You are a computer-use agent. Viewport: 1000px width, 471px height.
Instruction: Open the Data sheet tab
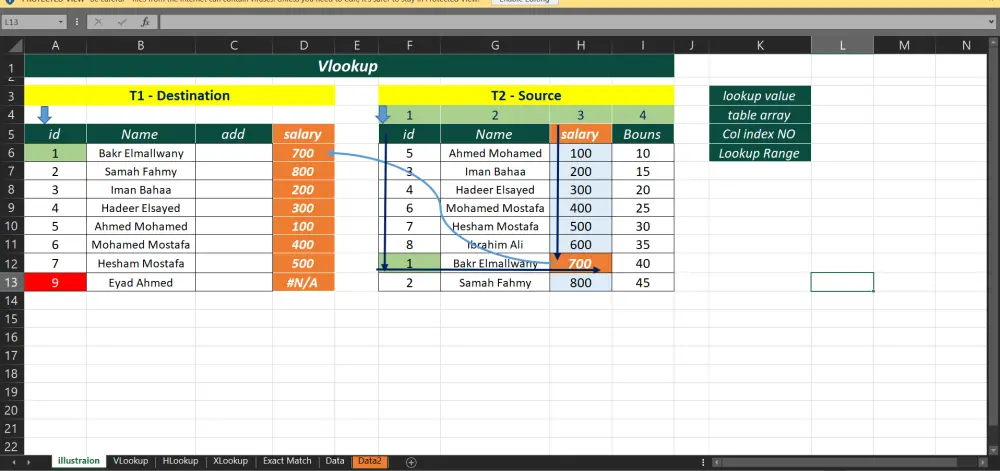tap(335, 461)
